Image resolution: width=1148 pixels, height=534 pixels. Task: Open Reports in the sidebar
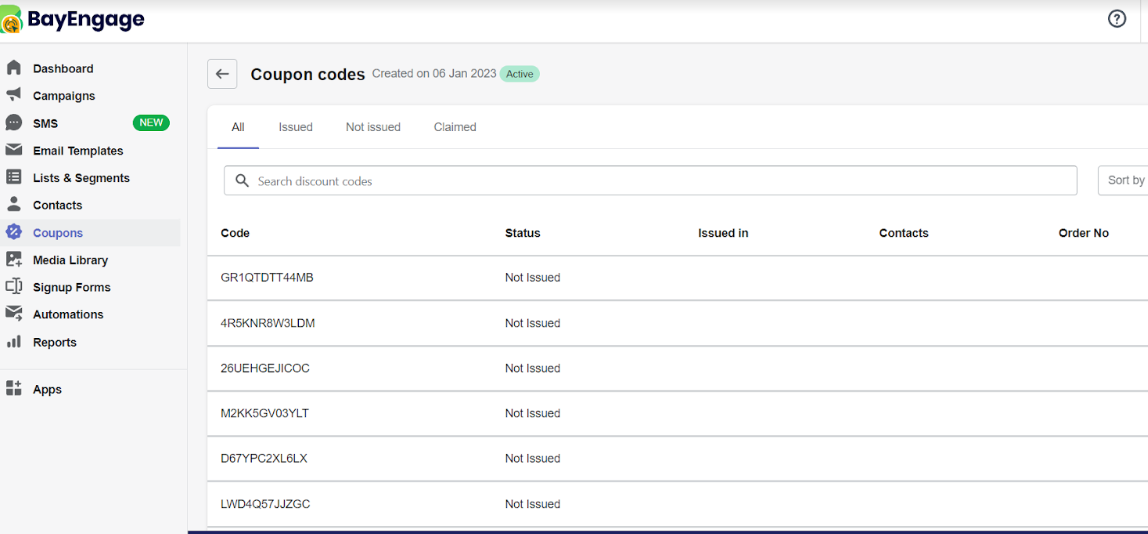pos(55,342)
